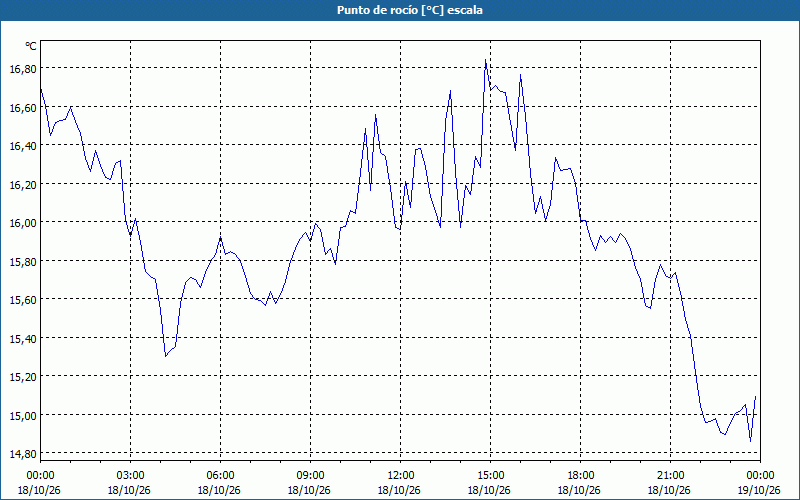Select the 09:00 time label
Image resolution: width=800 pixels, height=500 pixels.
310,476
